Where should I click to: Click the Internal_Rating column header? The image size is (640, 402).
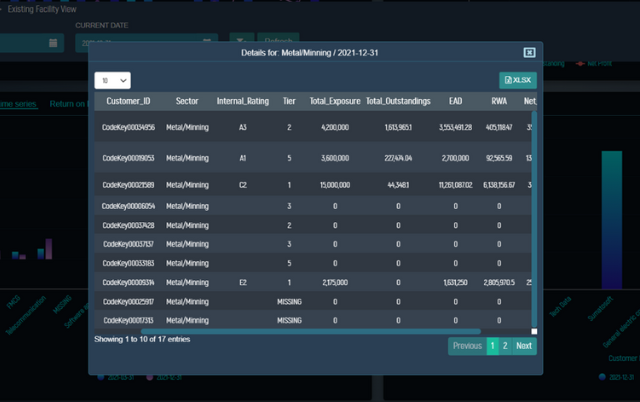(x=244, y=101)
